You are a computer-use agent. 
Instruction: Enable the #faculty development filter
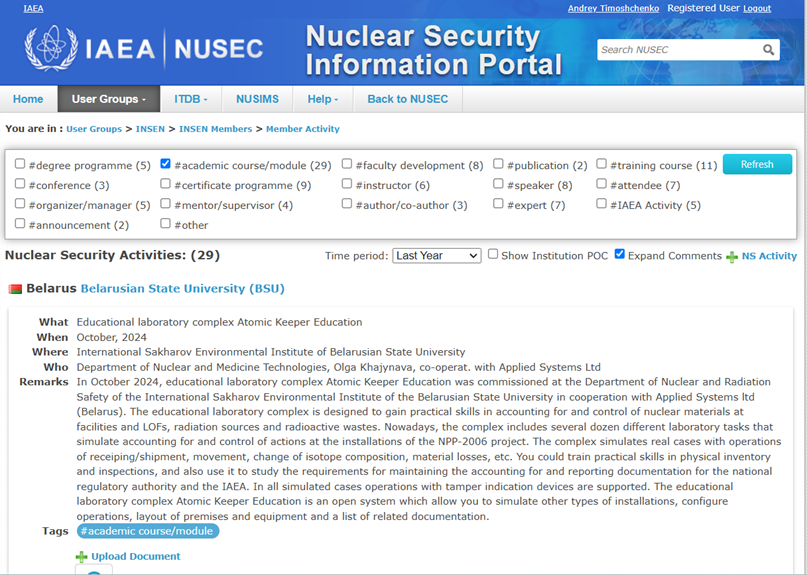(x=347, y=164)
